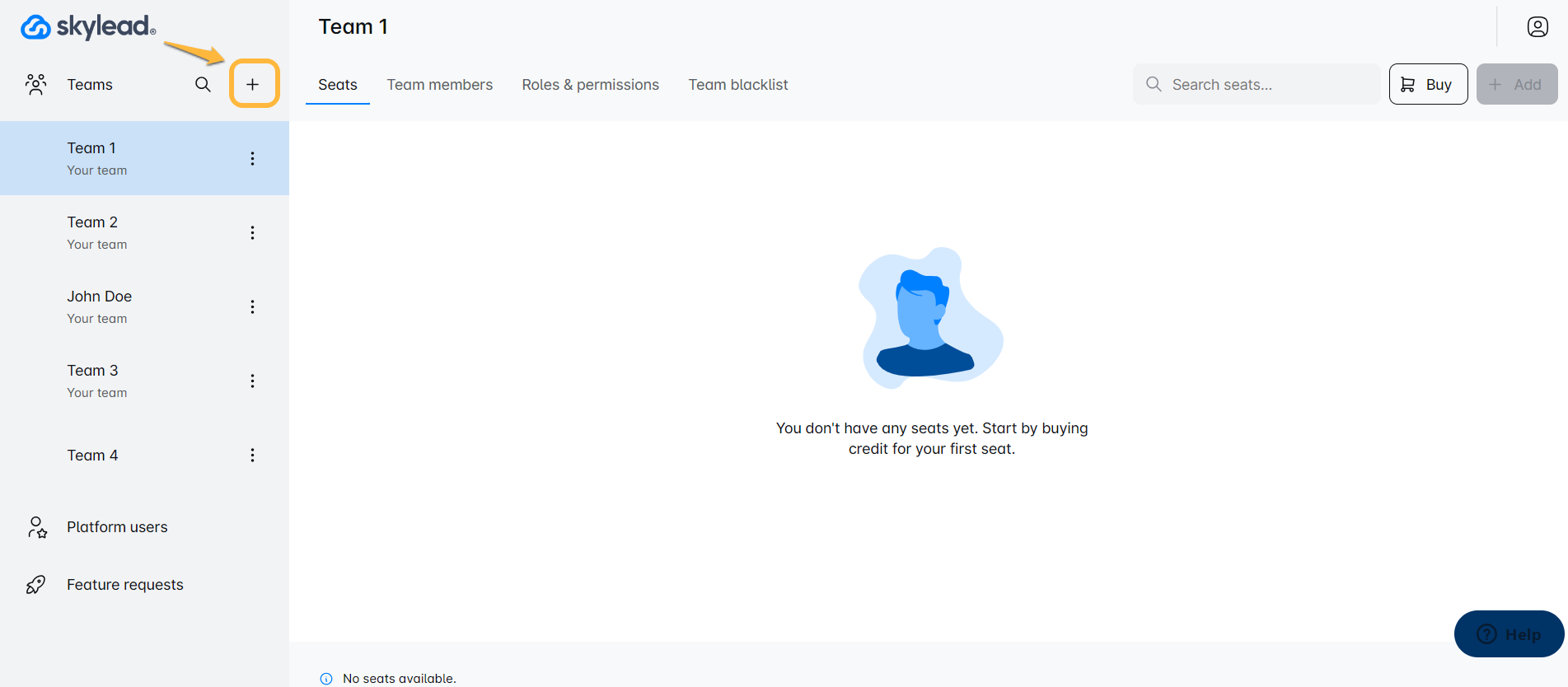
Task: Open Team 4 three-dot options menu
Action: [252, 455]
